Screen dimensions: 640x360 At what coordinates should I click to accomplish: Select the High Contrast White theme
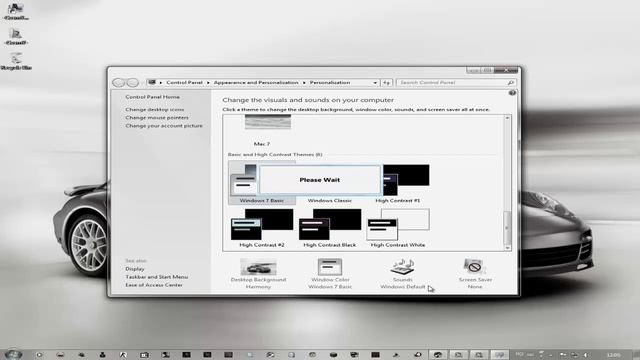398,228
